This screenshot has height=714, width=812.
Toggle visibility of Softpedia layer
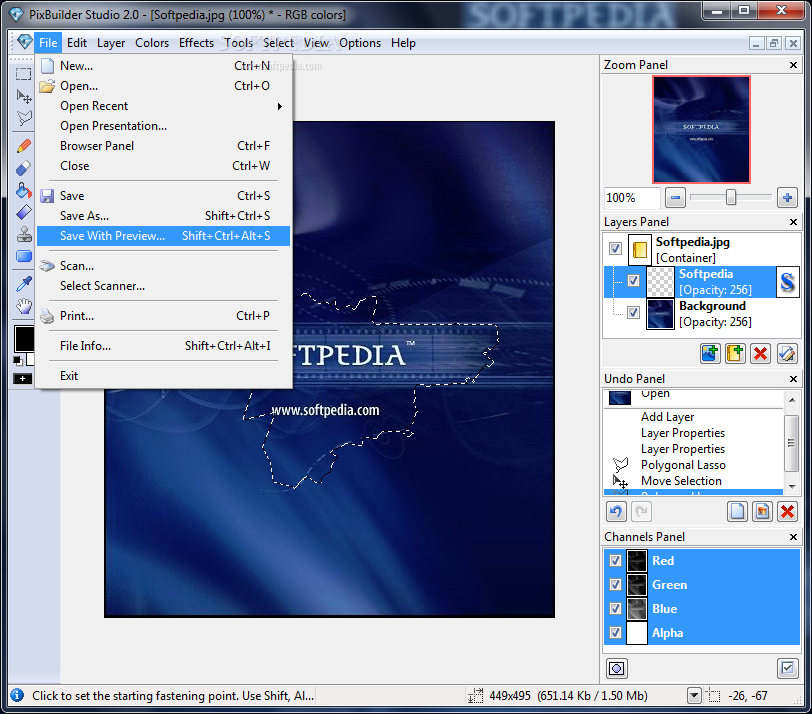click(x=633, y=281)
